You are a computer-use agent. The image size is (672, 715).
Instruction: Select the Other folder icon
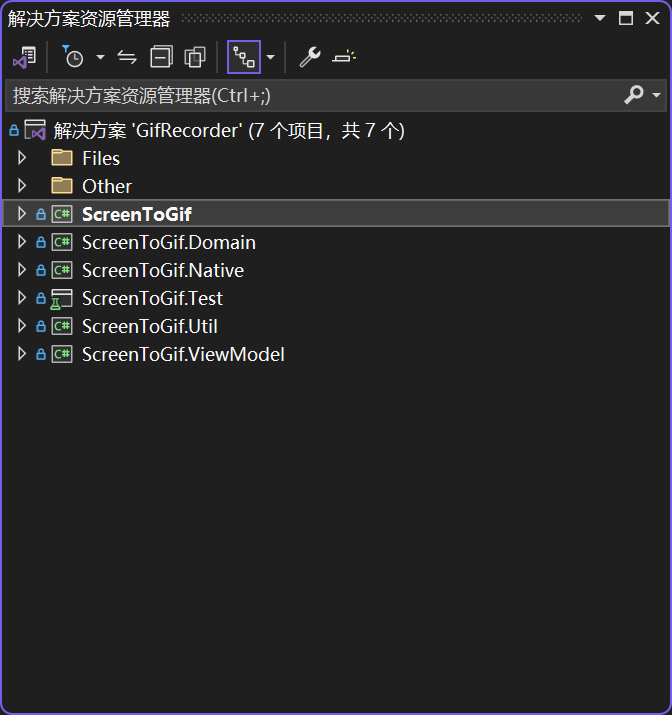coord(62,186)
